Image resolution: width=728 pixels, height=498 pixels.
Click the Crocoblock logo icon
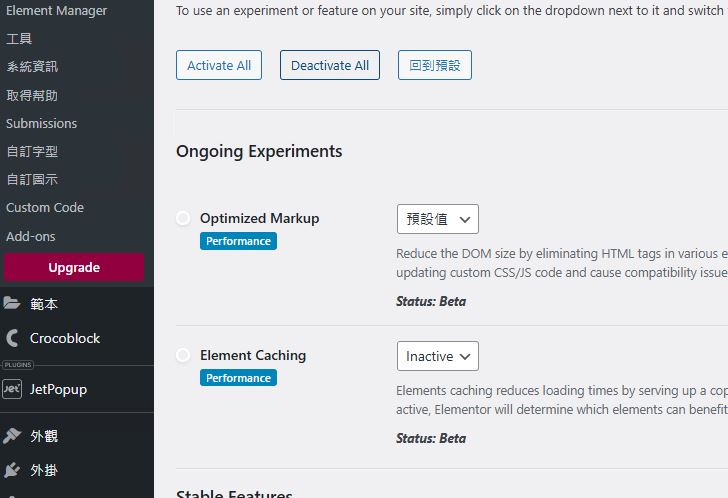coord(12,338)
